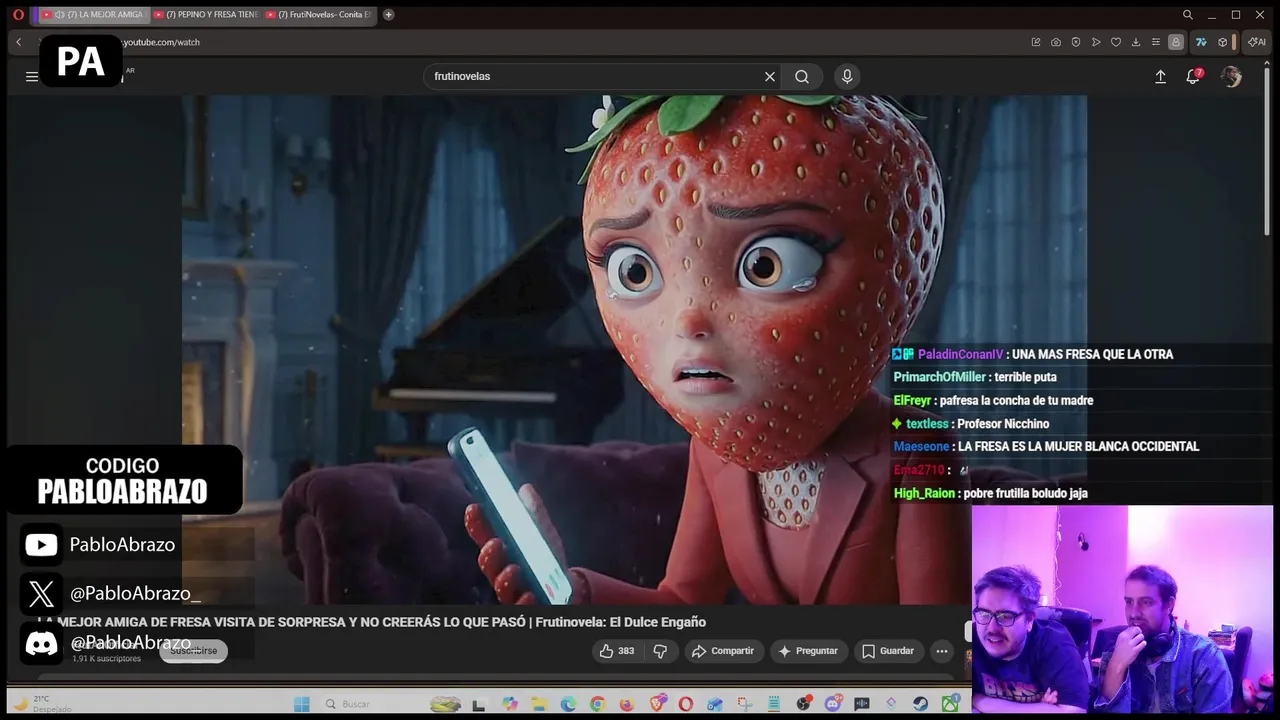Image resolution: width=1280 pixels, height=720 pixels.
Task: Dislike the video with thumbs down
Action: pyautogui.click(x=660, y=651)
